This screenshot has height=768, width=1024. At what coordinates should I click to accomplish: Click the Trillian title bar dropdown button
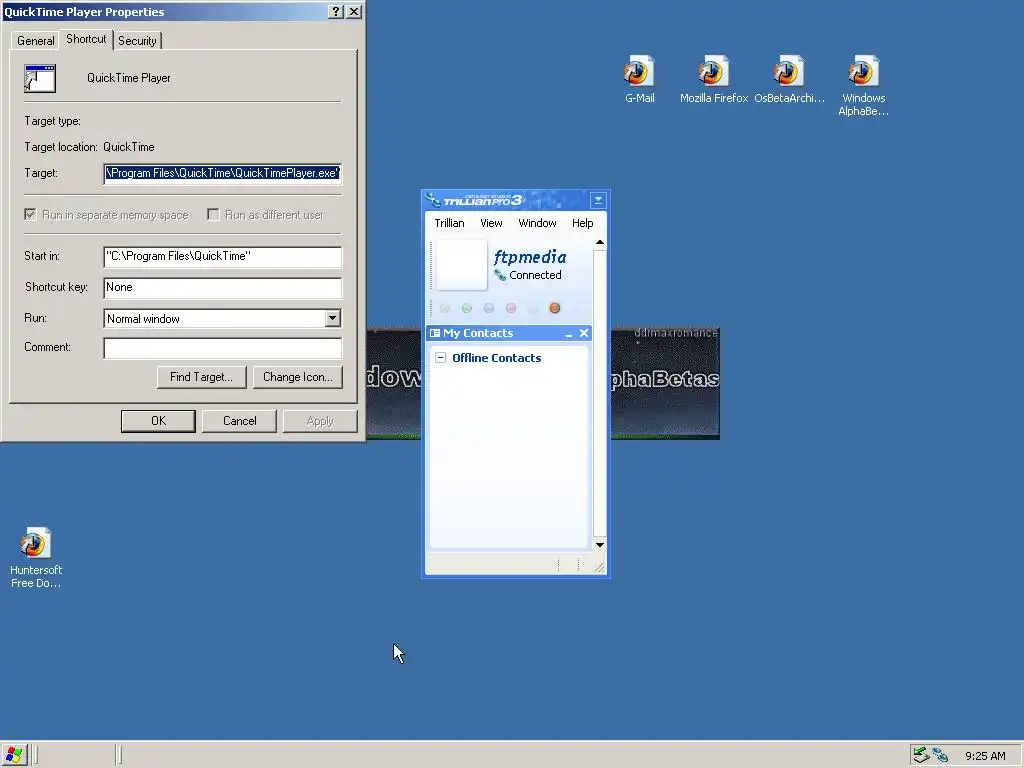click(598, 200)
